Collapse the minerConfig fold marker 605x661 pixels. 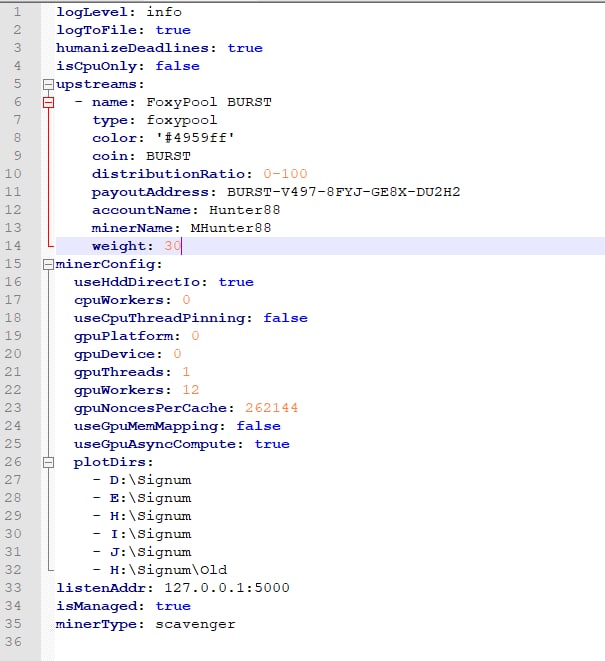coord(48,264)
